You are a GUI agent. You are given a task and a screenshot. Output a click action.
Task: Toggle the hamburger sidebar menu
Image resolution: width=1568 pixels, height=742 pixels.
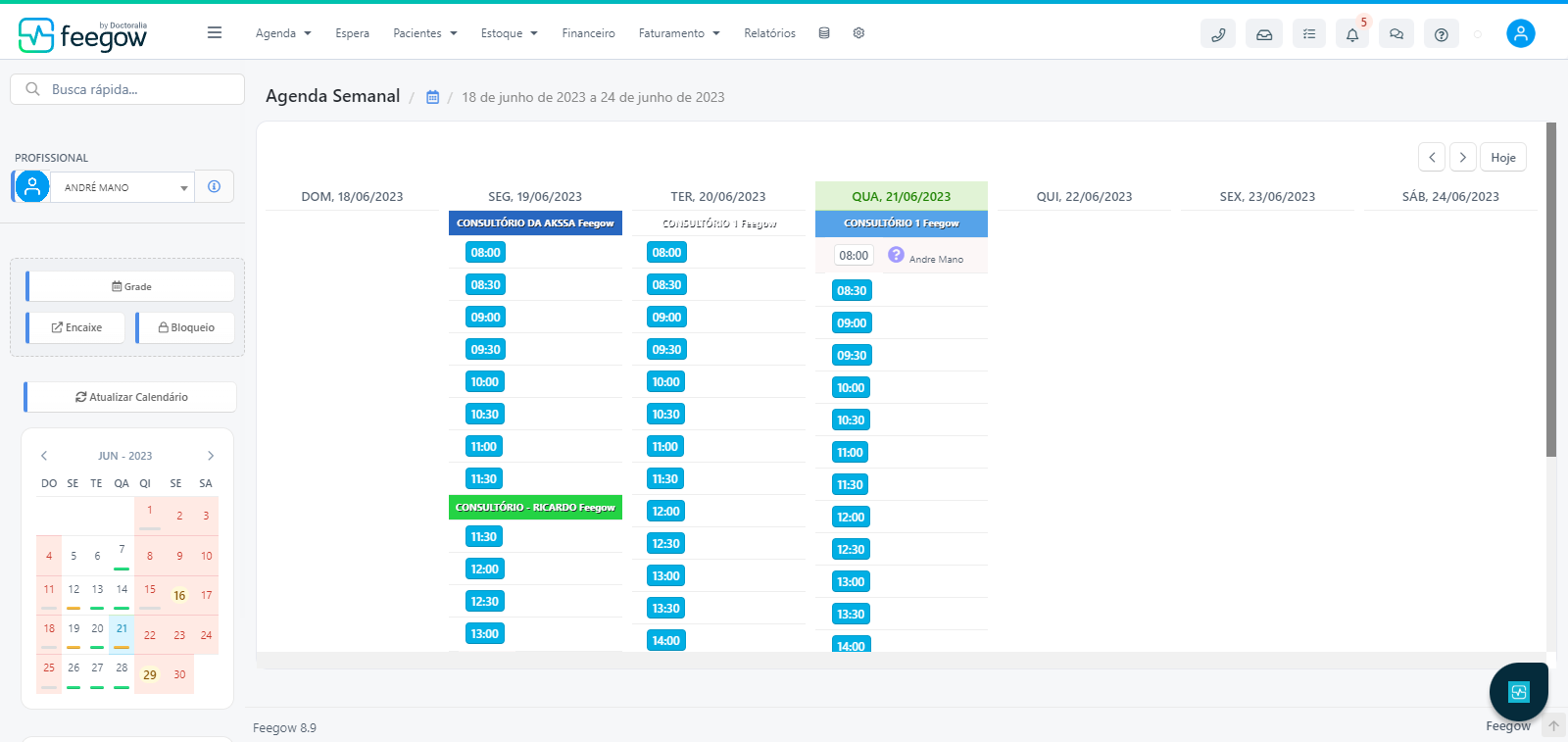(x=215, y=32)
